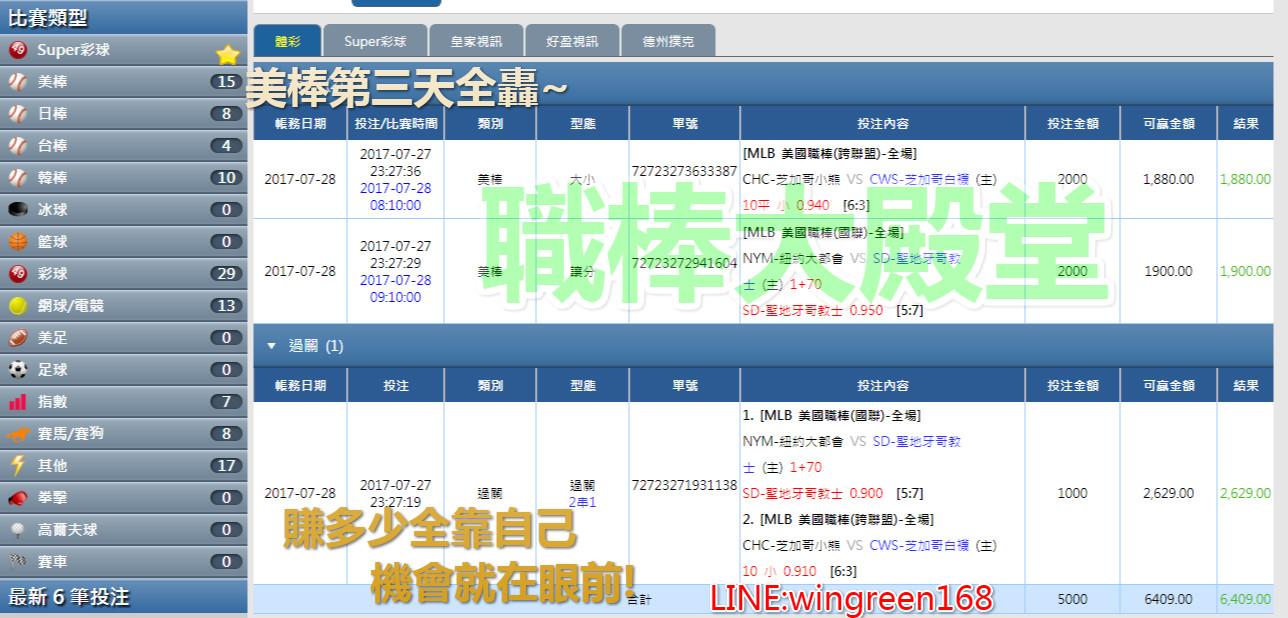Screen dimensions: 1288x618
Task: Select the 賽馬/賽狗 horse icon
Action: (18, 434)
